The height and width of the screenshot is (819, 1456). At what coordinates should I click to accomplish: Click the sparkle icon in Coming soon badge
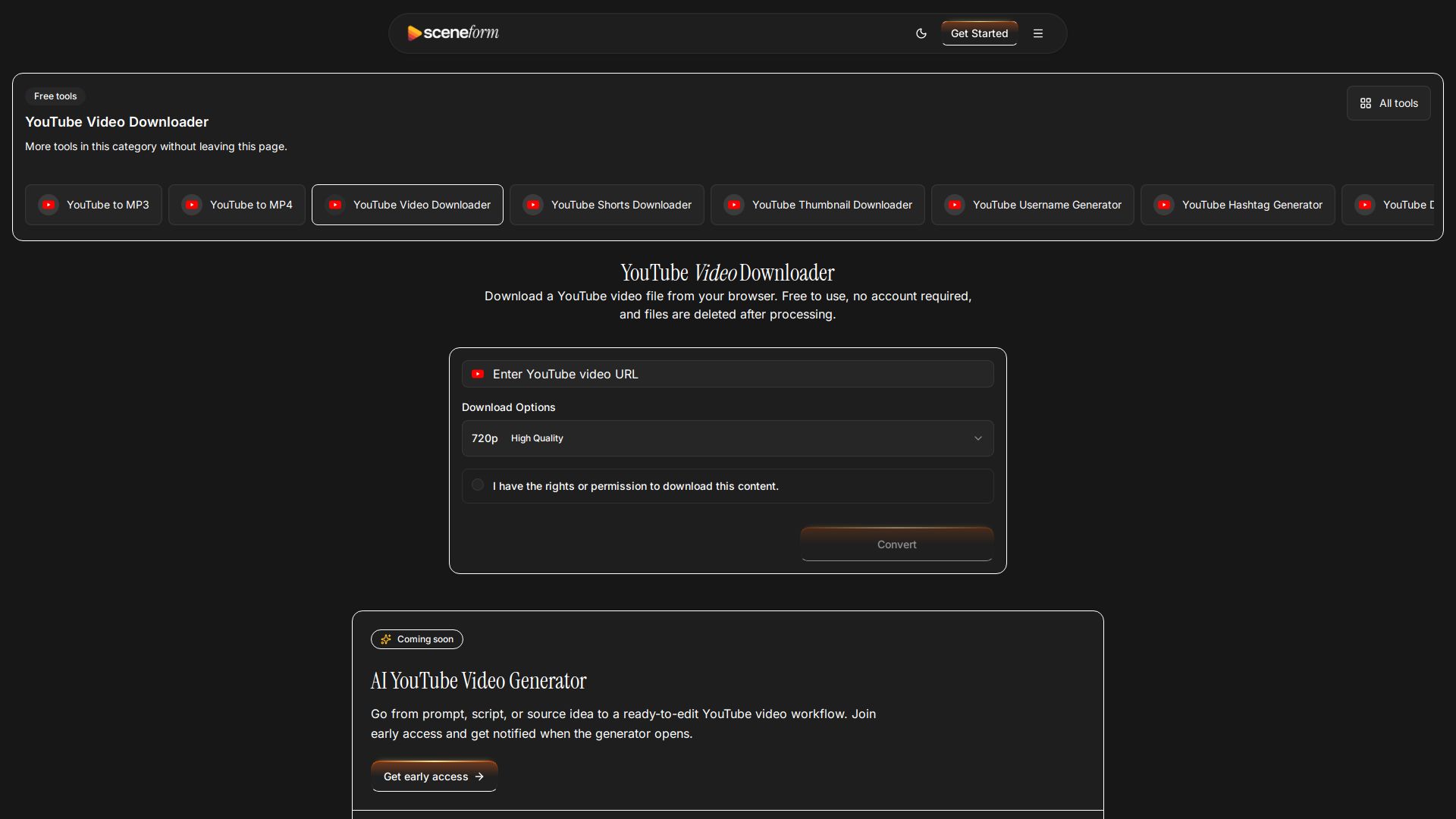pos(386,639)
